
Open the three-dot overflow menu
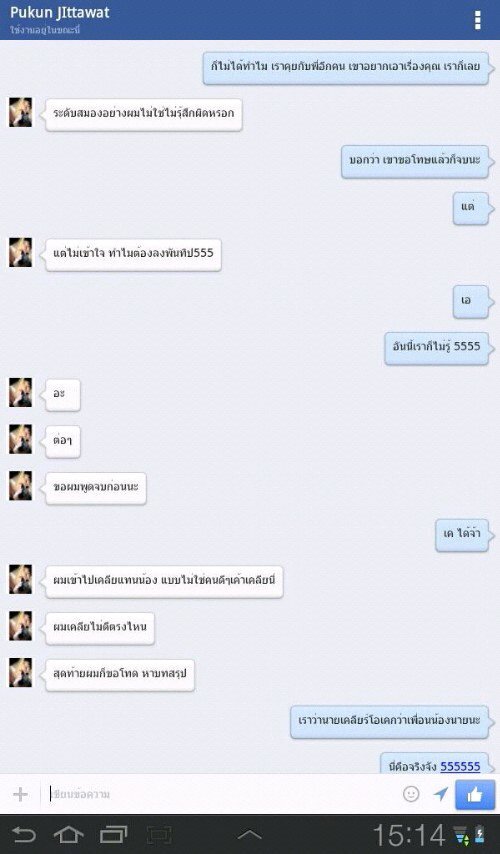point(478,20)
